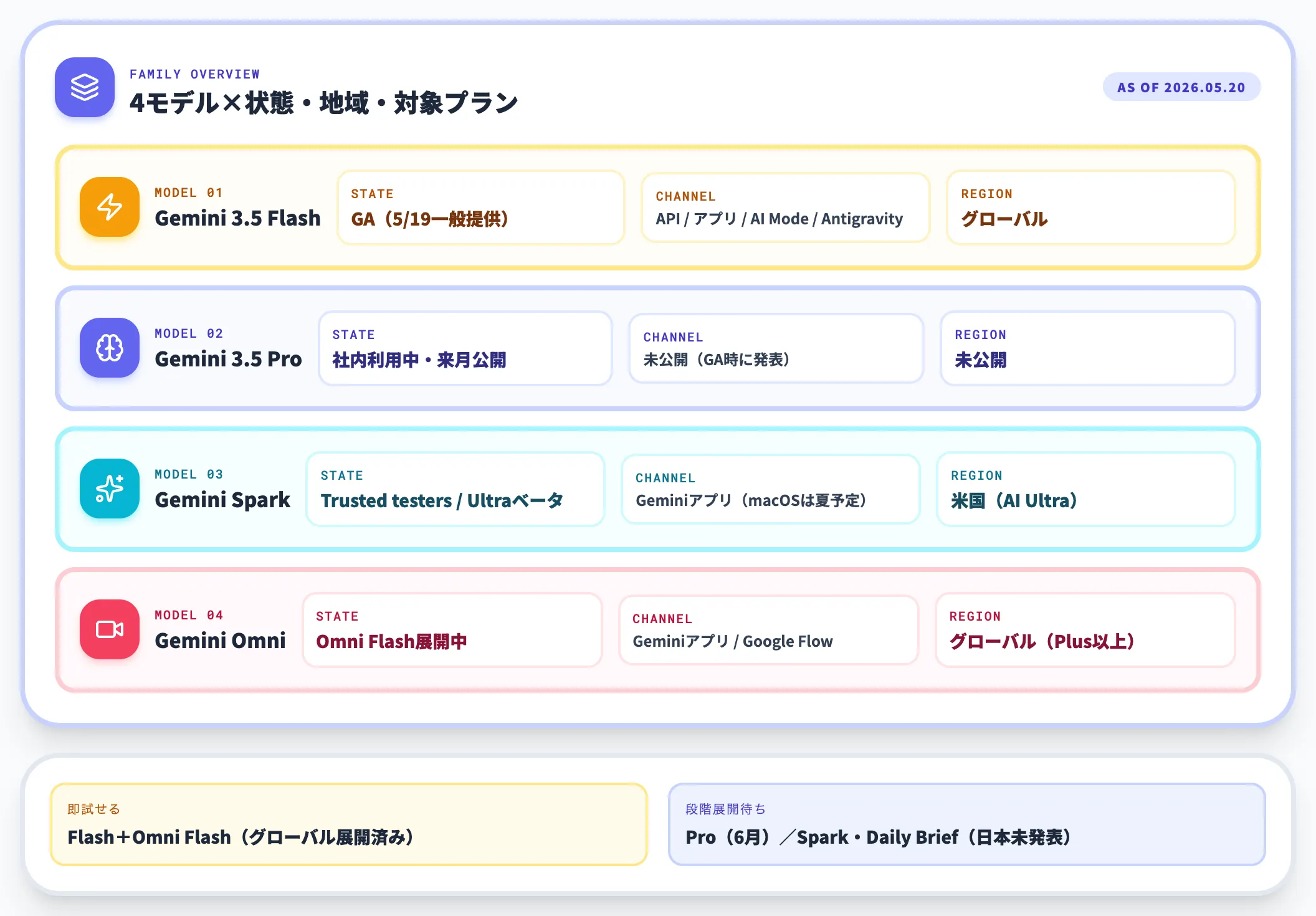Click the 未公開 region value for Pro
Image resolution: width=1316 pixels, height=916 pixels.
coord(981,360)
